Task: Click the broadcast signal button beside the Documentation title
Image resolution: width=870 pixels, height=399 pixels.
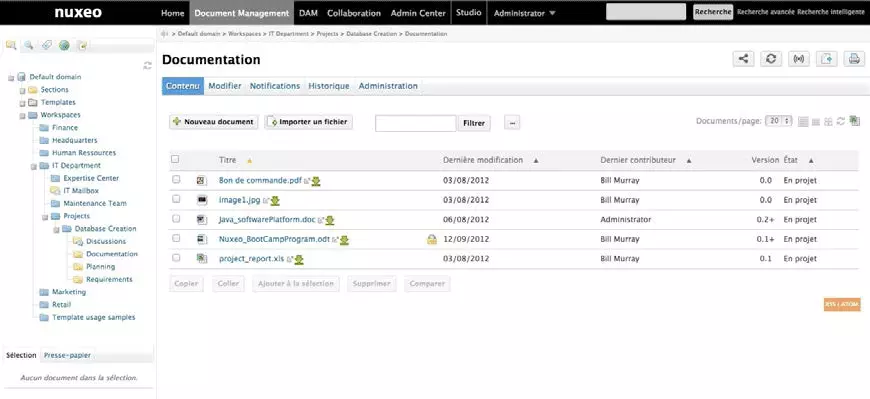Action: point(799,59)
